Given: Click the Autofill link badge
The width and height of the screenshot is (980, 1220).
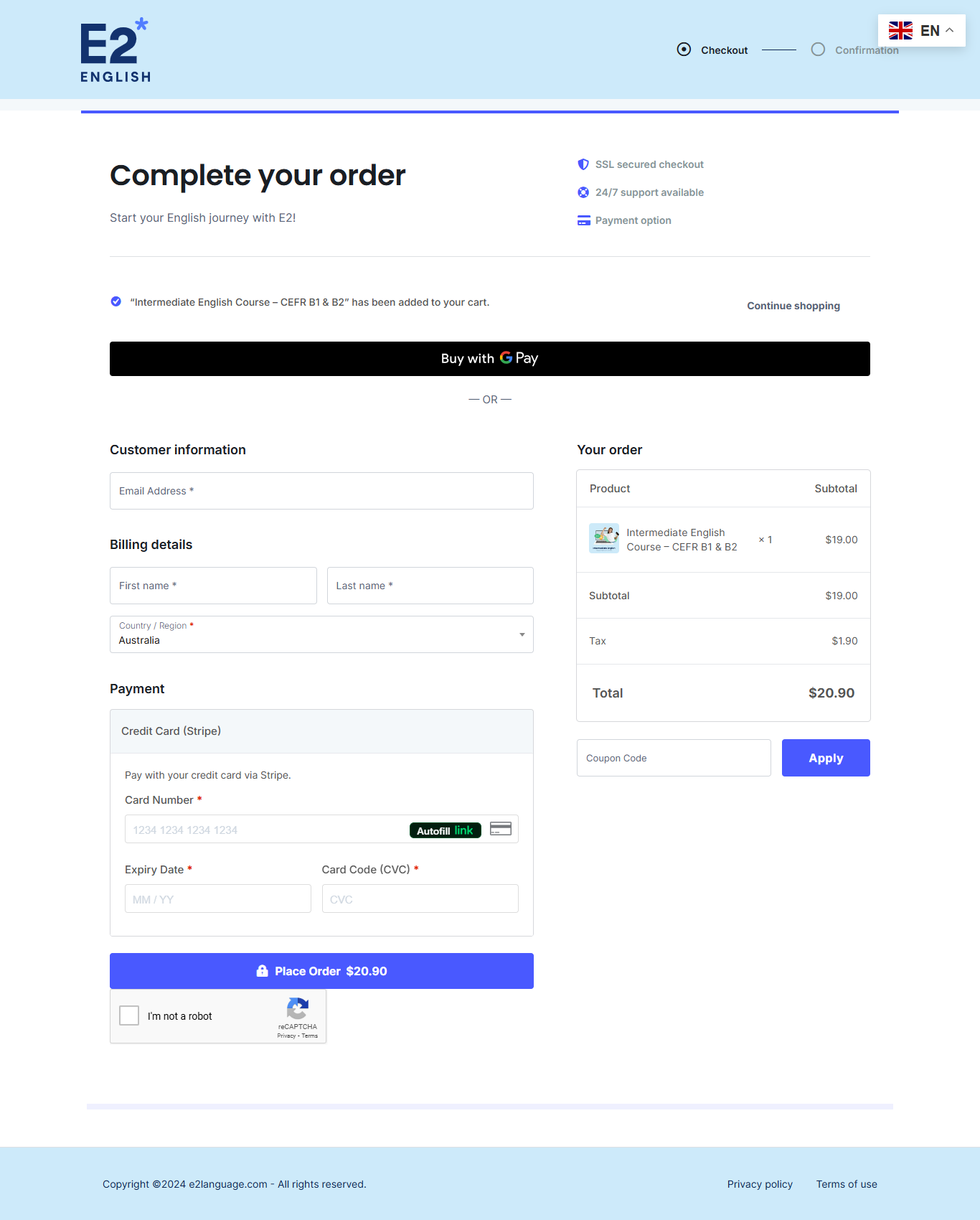Looking at the screenshot, I should (445, 830).
